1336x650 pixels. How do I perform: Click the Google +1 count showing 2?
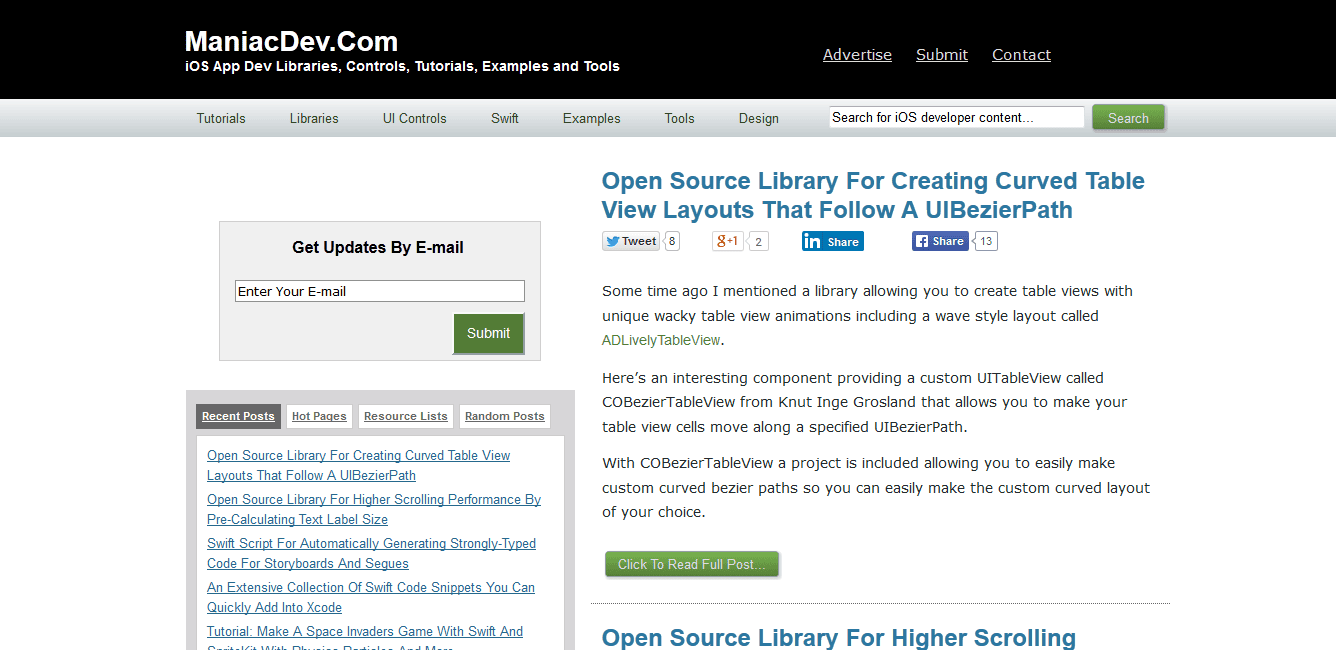tap(759, 241)
